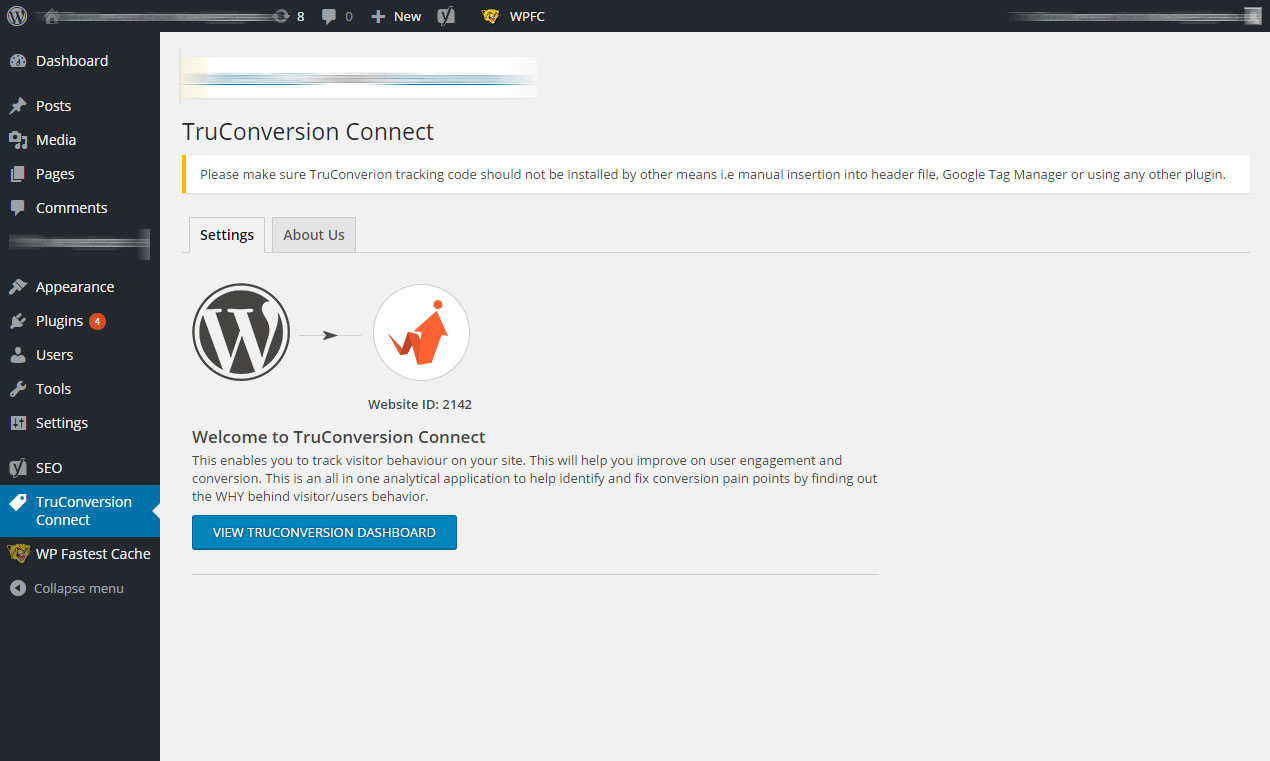
Task: Click the Settings sliders icon
Action: point(18,423)
